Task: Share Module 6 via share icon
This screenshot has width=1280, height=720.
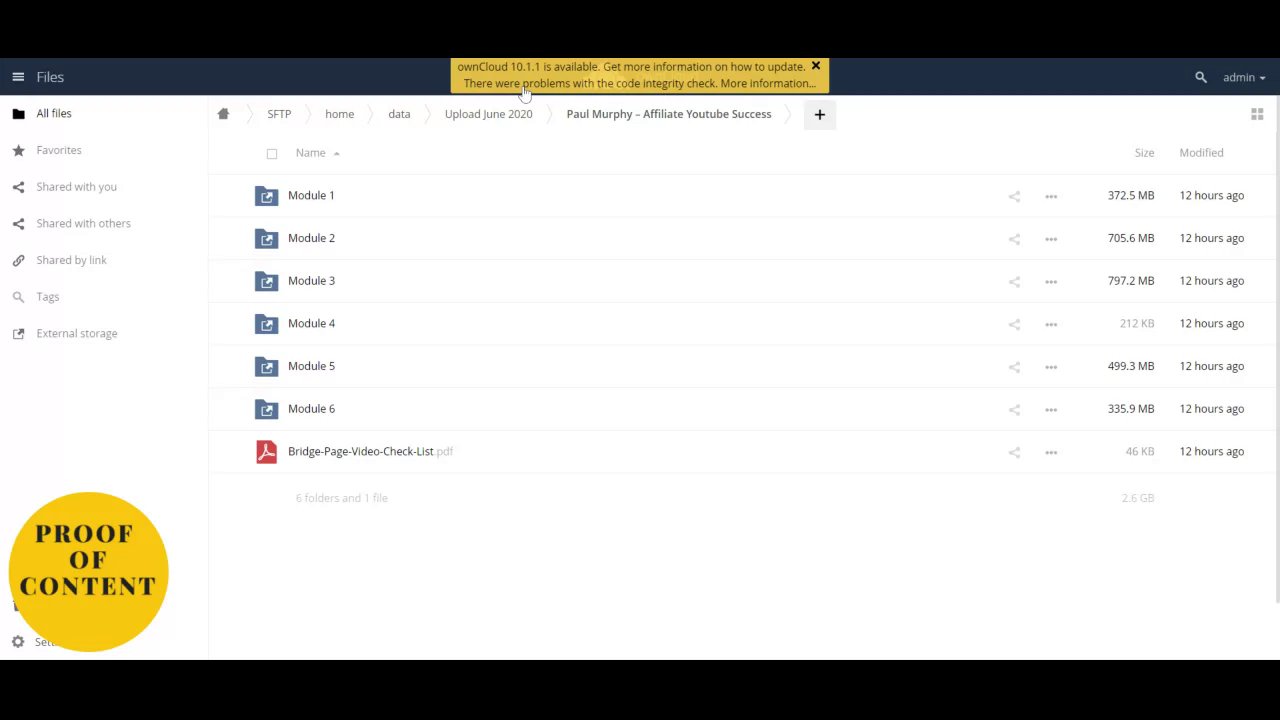Action: point(1014,410)
